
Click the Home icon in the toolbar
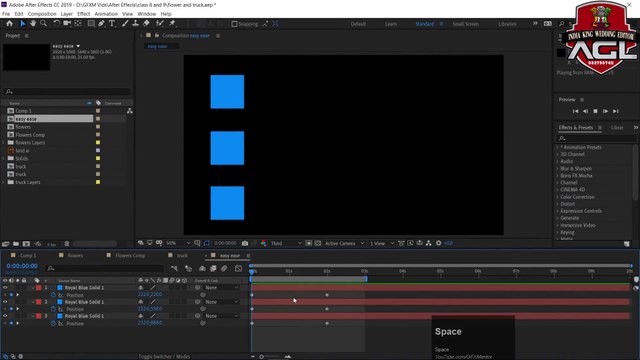click(9, 24)
